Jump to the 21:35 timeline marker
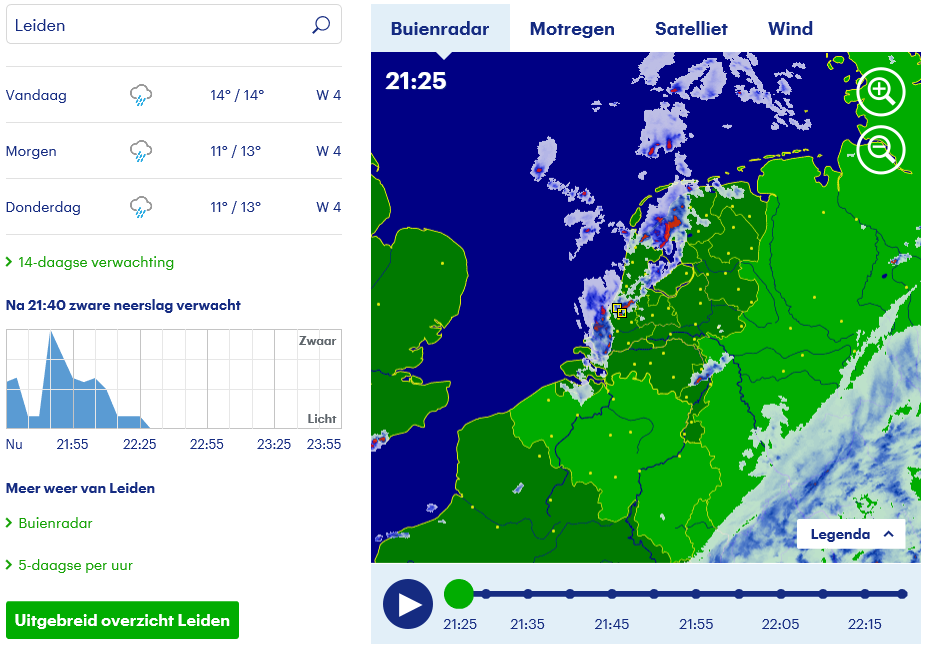926x650 pixels. (527, 594)
